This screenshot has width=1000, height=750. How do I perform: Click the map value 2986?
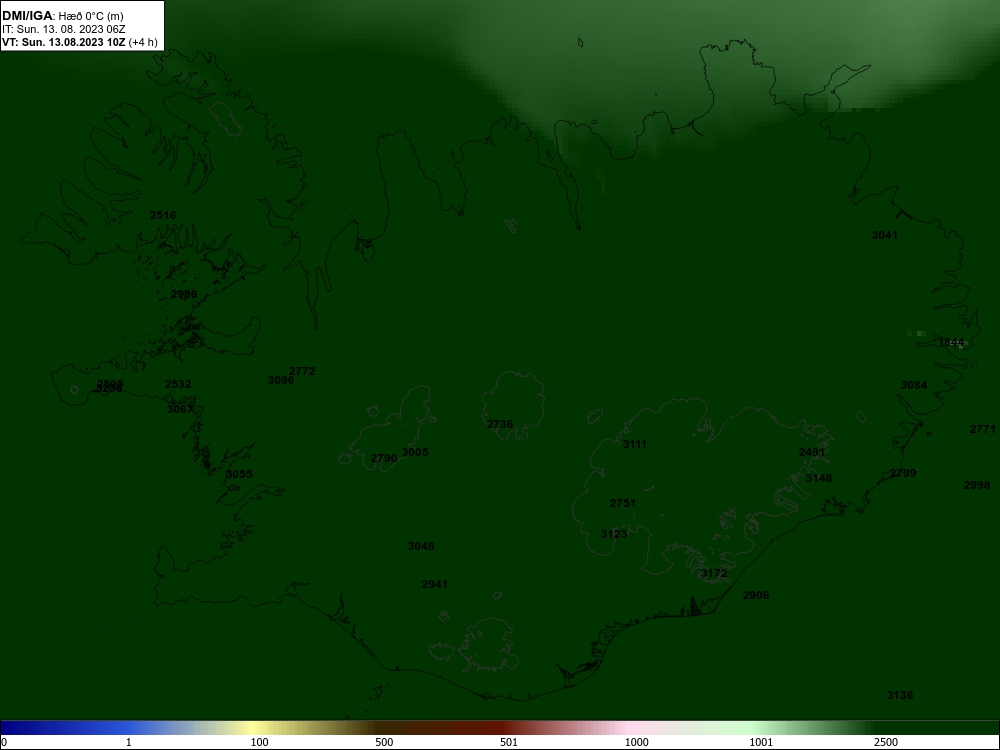click(184, 295)
